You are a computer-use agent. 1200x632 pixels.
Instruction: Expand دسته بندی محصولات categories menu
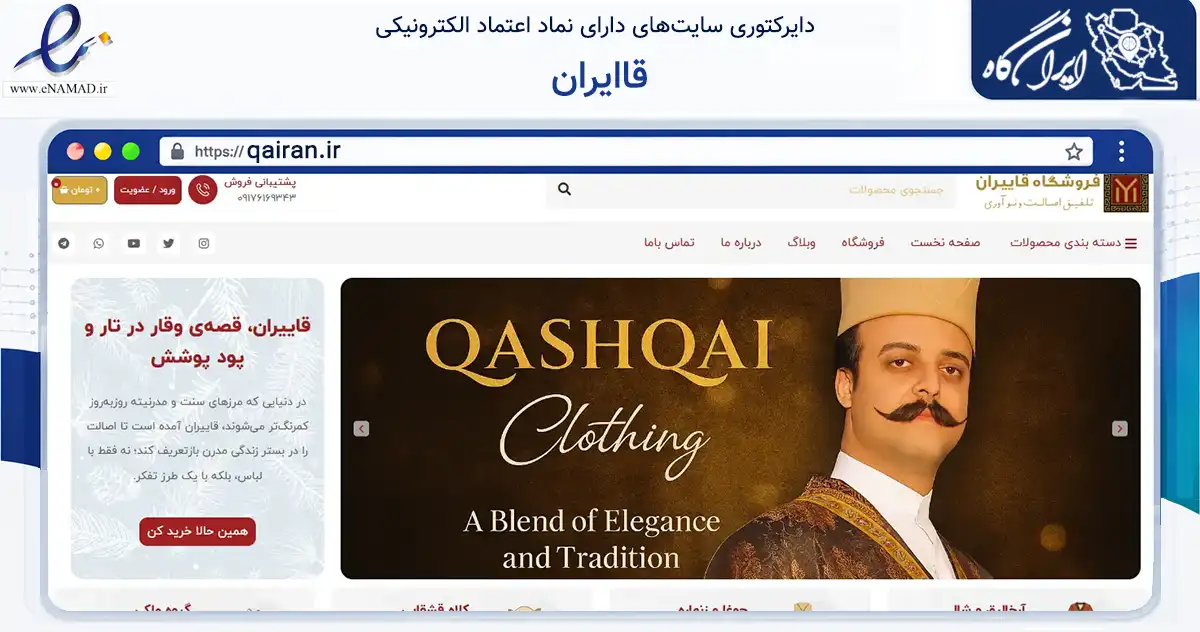point(1073,243)
